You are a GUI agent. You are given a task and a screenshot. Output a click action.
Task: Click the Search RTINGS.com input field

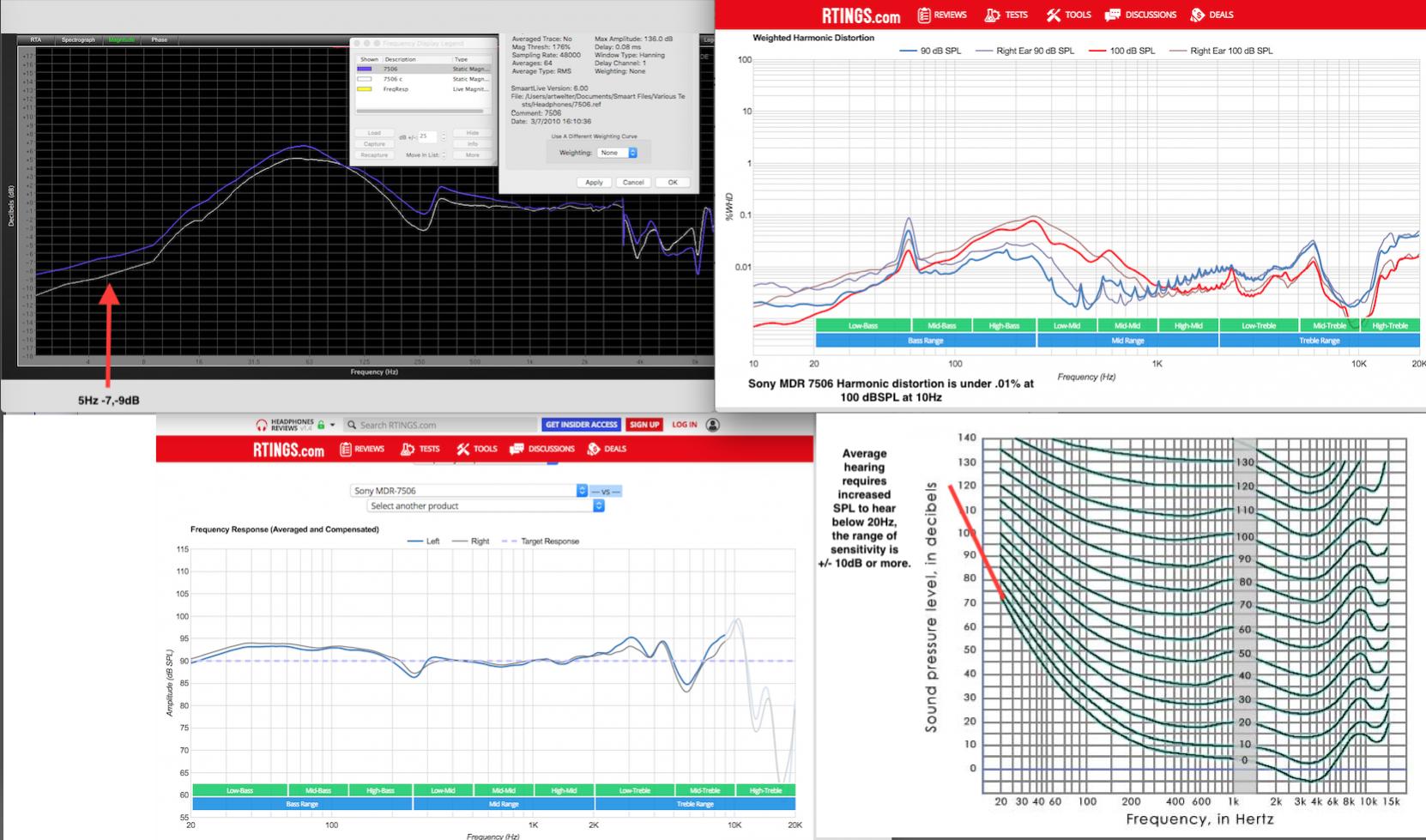(x=440, y=425)
